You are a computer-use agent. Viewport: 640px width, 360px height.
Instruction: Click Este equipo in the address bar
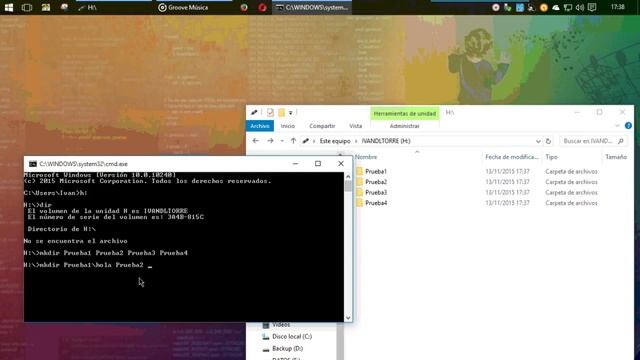pos(335,141)
